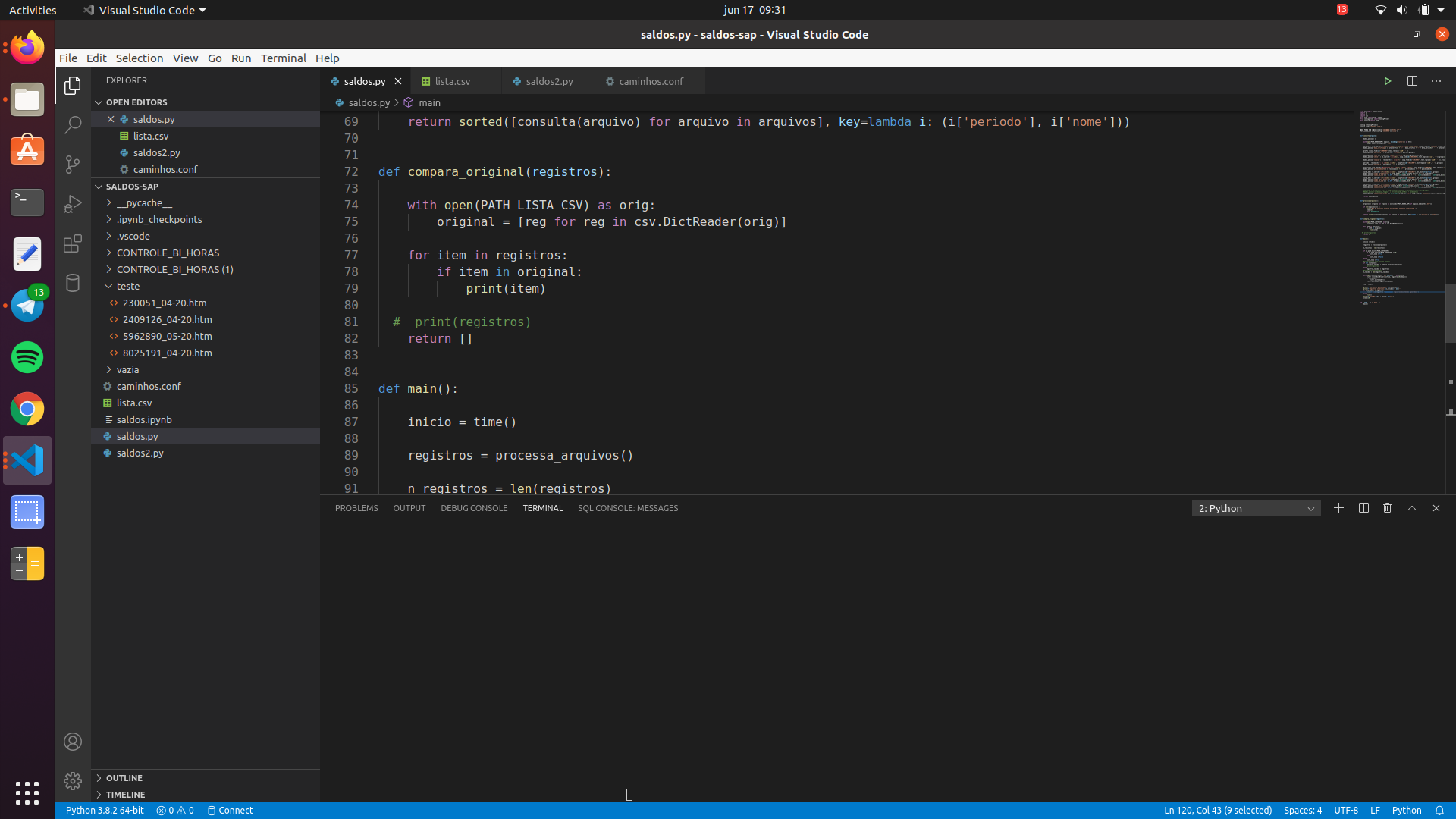The height and width of the screenshot is (819, 1456).
Task: Split the terminal
Action: tap(1363, 508)
